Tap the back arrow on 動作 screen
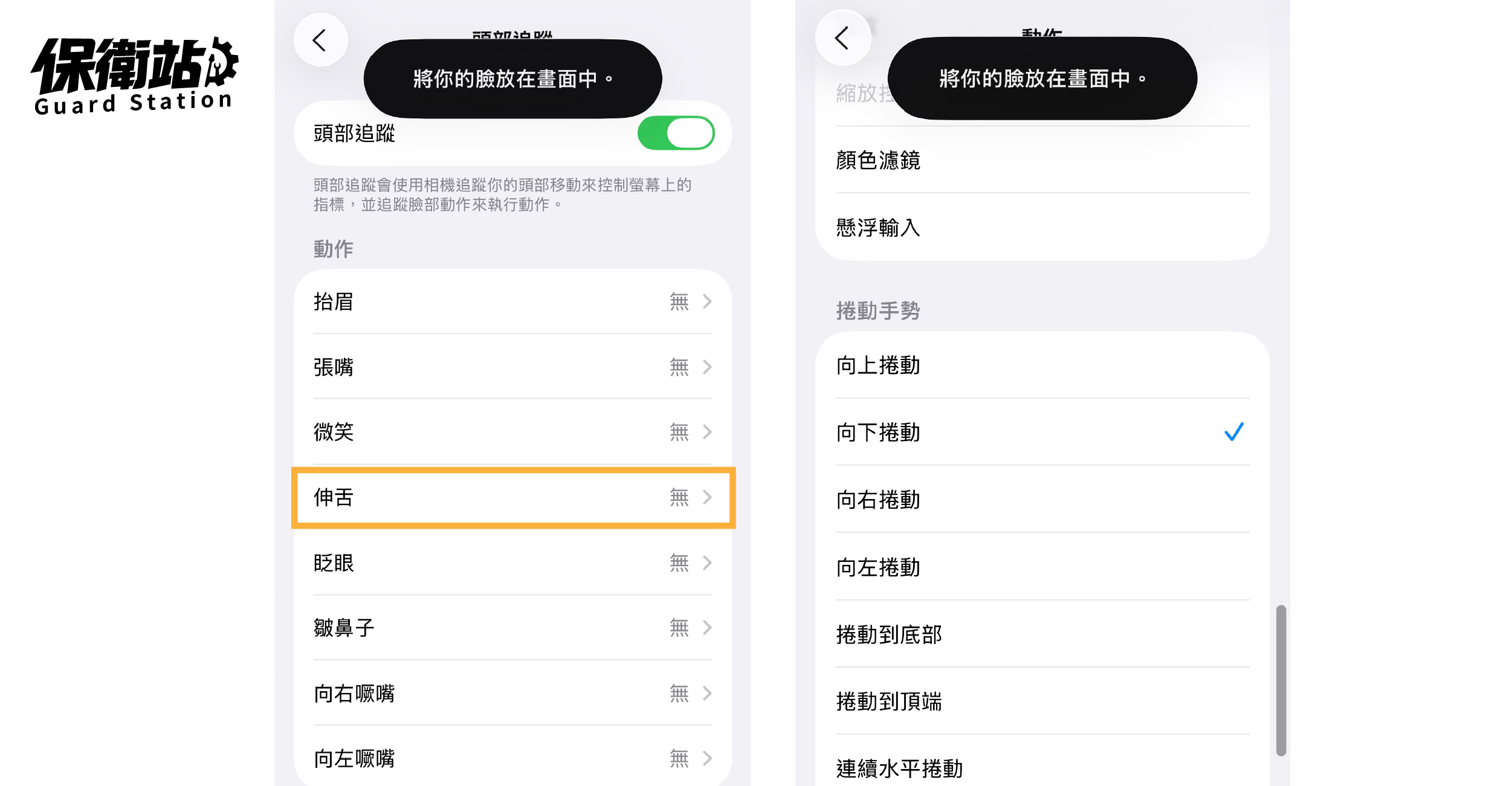 [842, 38]
